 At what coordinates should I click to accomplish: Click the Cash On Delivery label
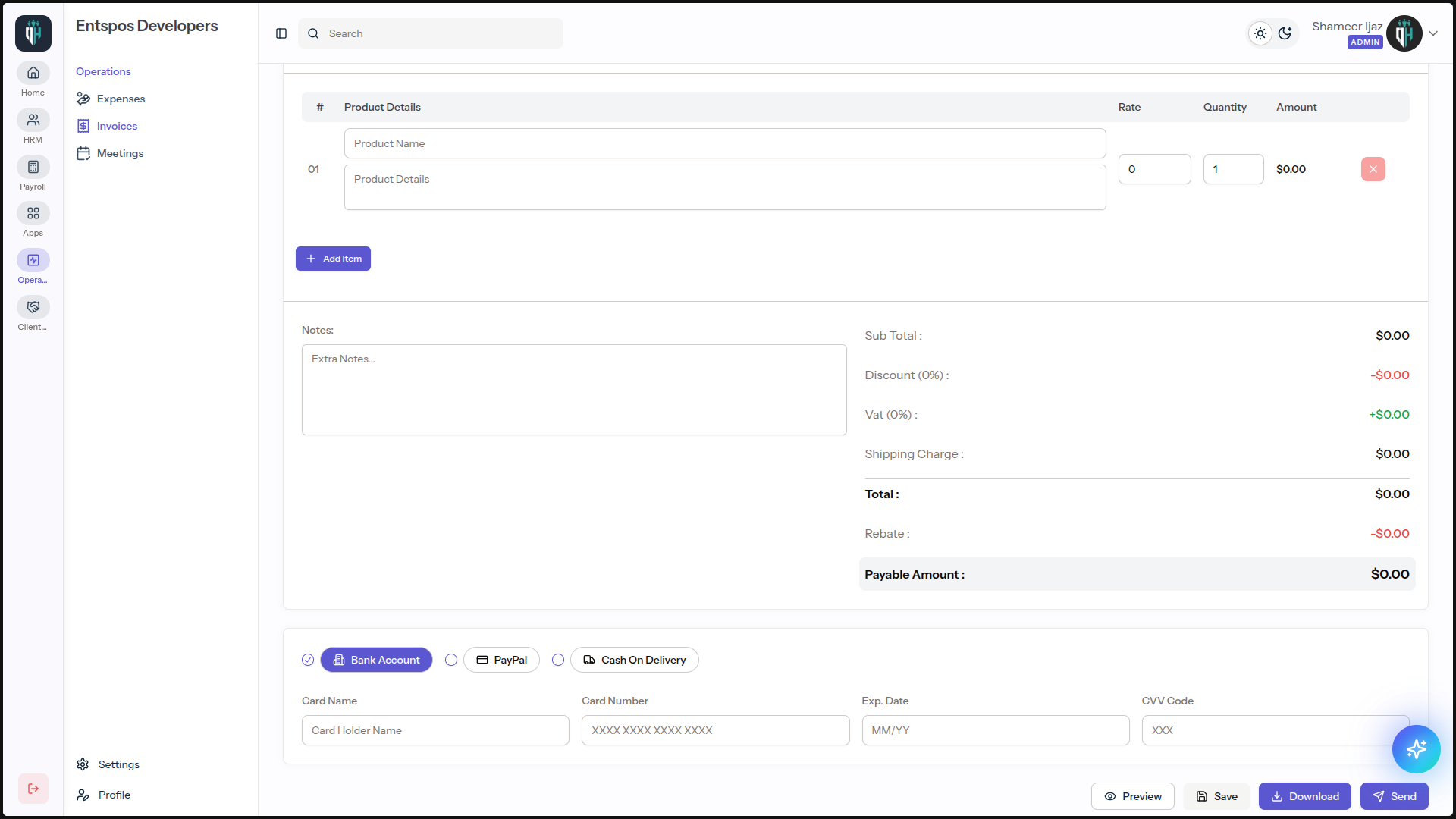click(635, 660)
